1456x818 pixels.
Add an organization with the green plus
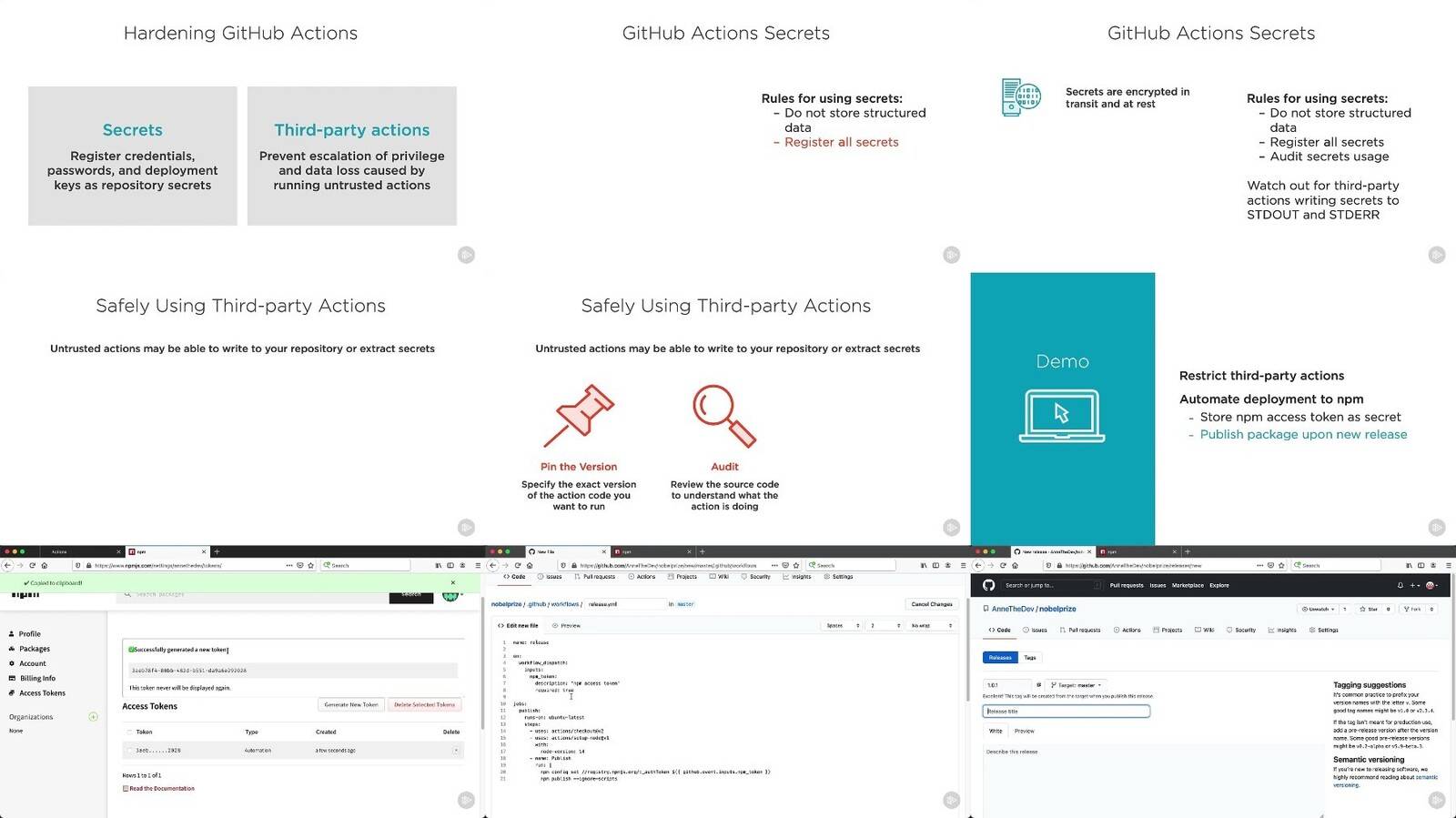point(93,717)
